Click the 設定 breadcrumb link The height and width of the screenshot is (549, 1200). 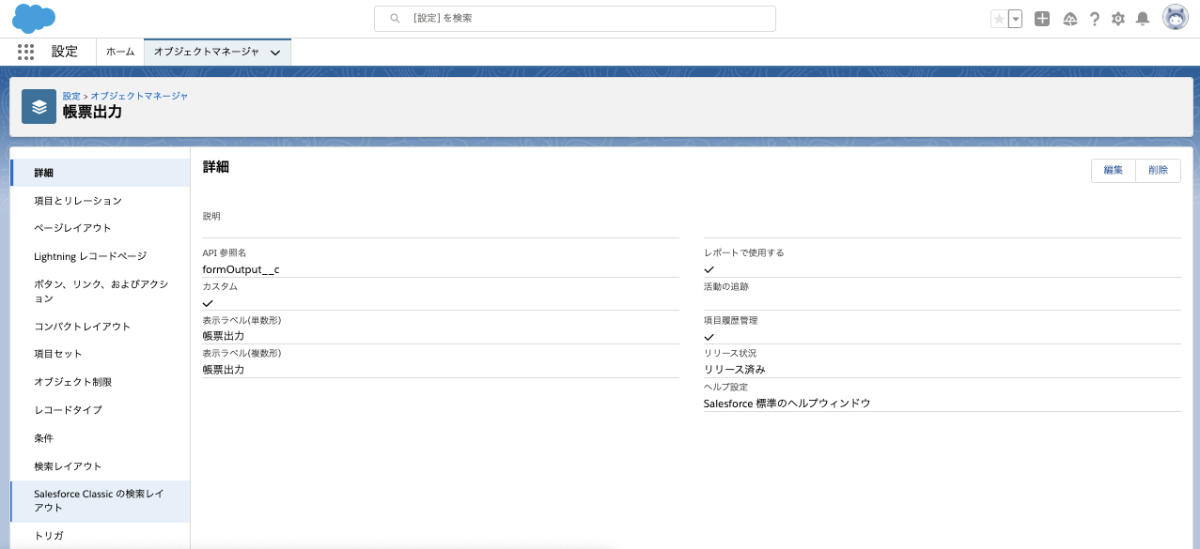(71, 96)
